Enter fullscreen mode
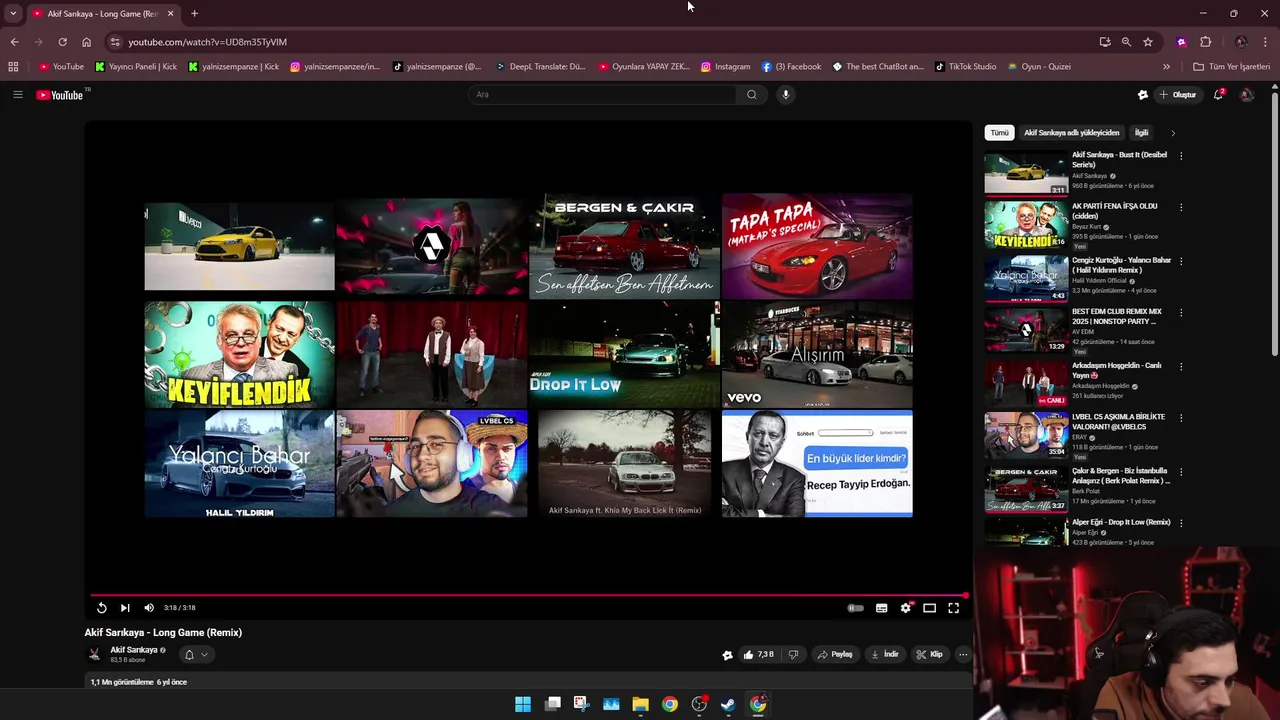This screenshot has width=1280, height=720. (953, 608)
